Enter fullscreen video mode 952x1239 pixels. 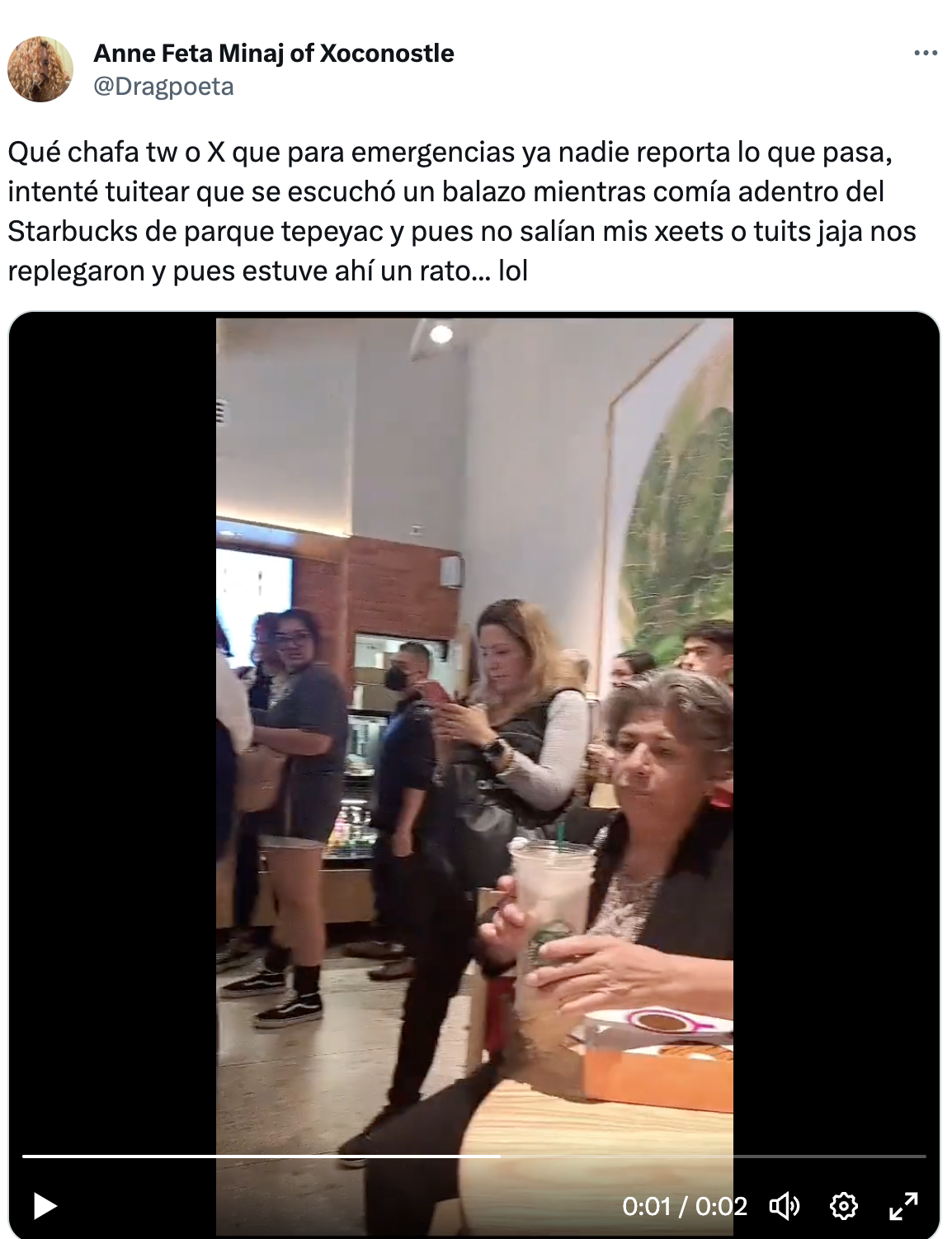(x=903, y=1206)
